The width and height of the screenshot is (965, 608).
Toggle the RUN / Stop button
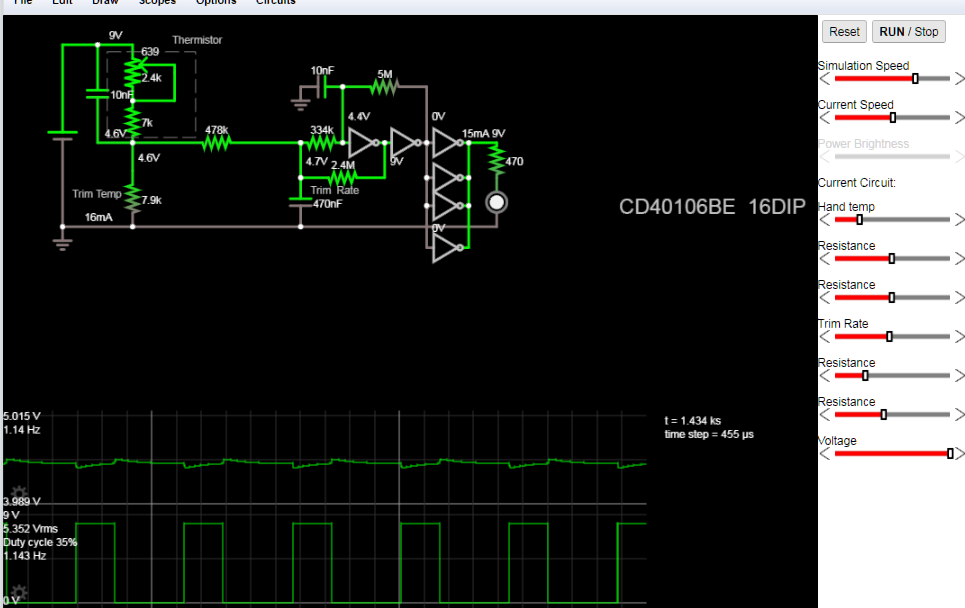[x=908, y=31]
